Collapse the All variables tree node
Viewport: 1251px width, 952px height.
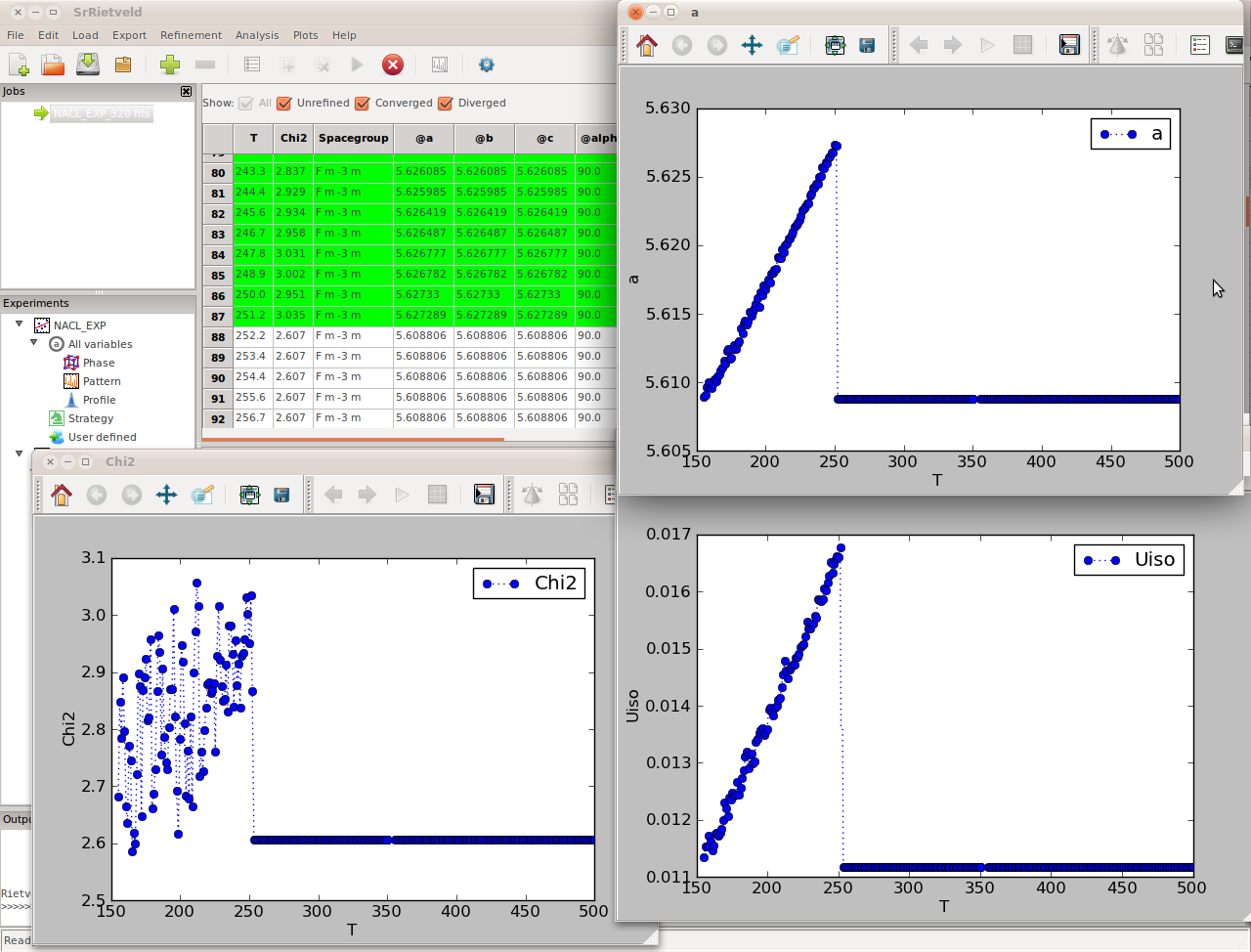[33, 342]
